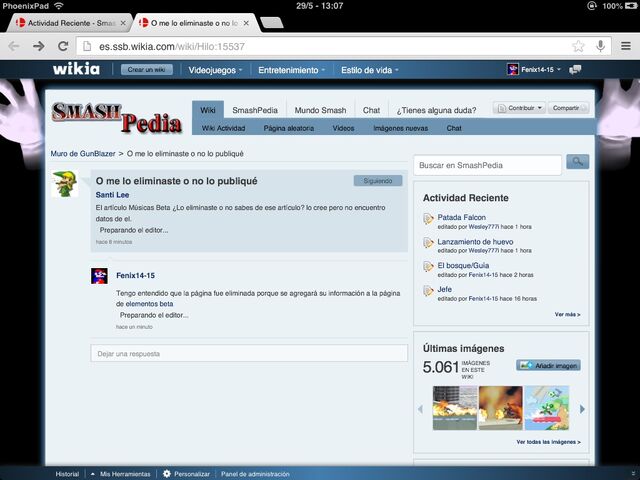Open the Santi Lee author link
The width and height of the screenshot is (640, 480).
tap(112, 195)
